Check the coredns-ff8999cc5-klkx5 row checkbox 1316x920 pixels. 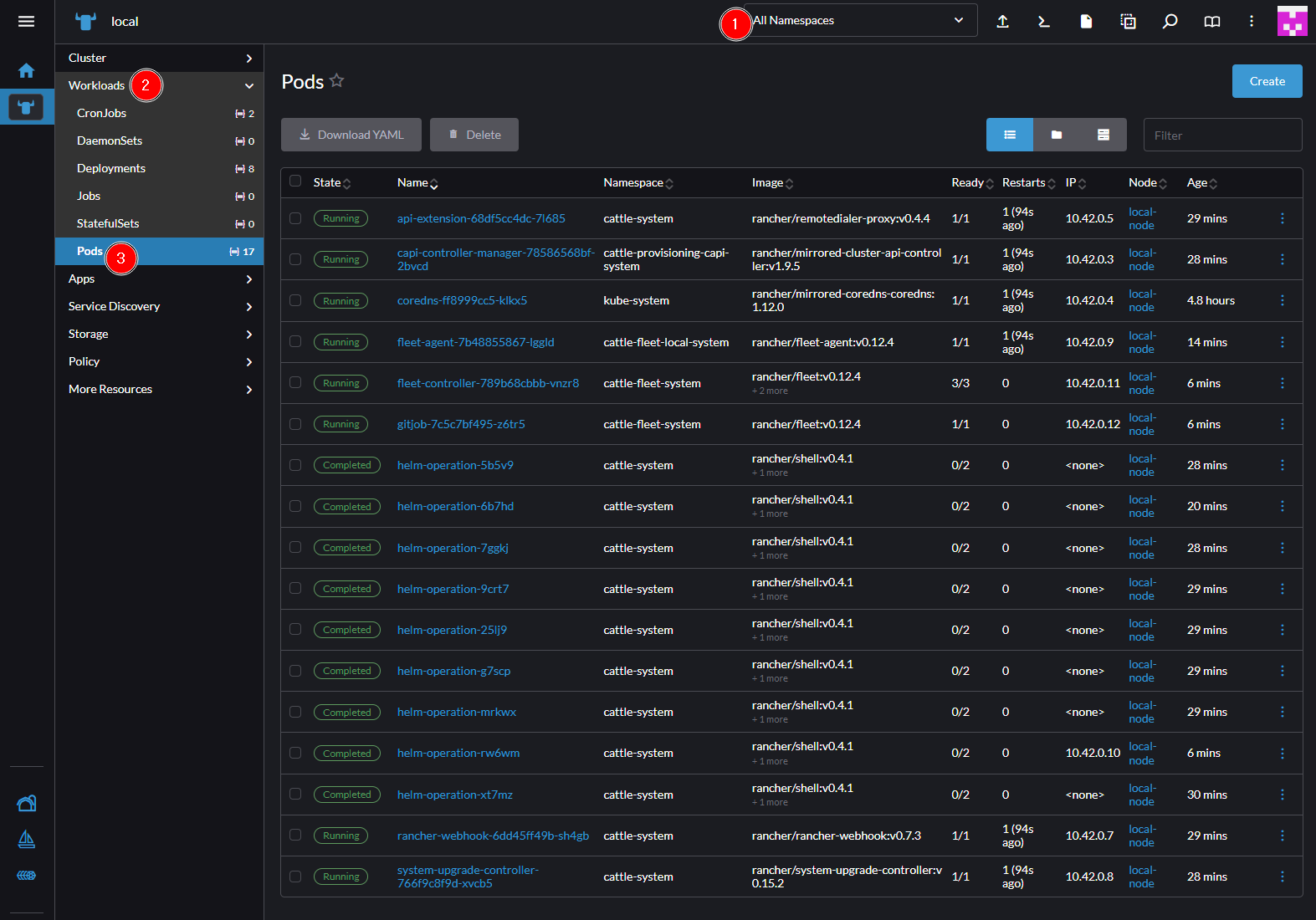coord(295,299)
